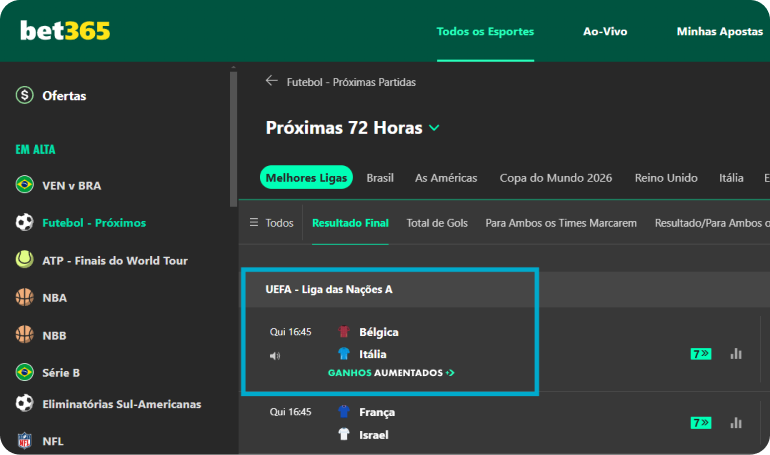Open 7 more markets for Bélgica v Itália

tap(701, 353)
